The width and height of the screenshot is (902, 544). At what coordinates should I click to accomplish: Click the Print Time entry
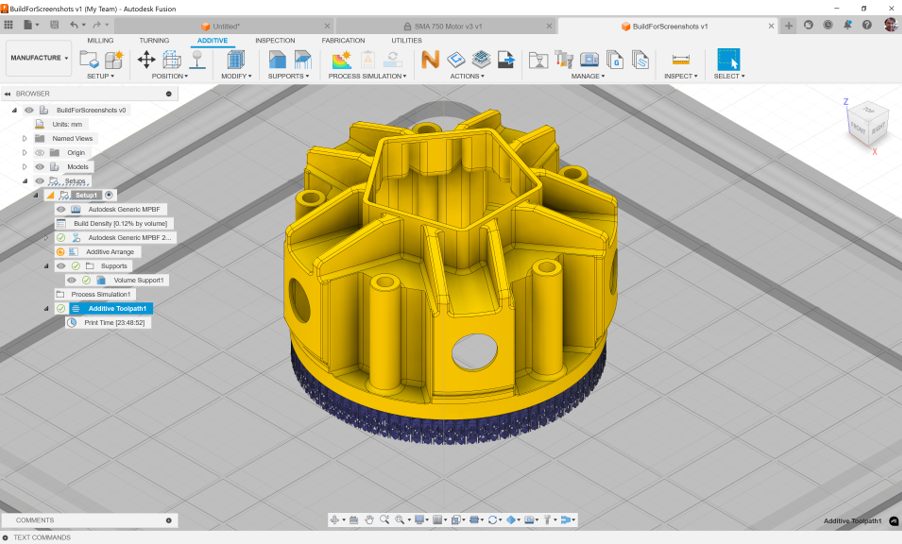pos(115,323)
